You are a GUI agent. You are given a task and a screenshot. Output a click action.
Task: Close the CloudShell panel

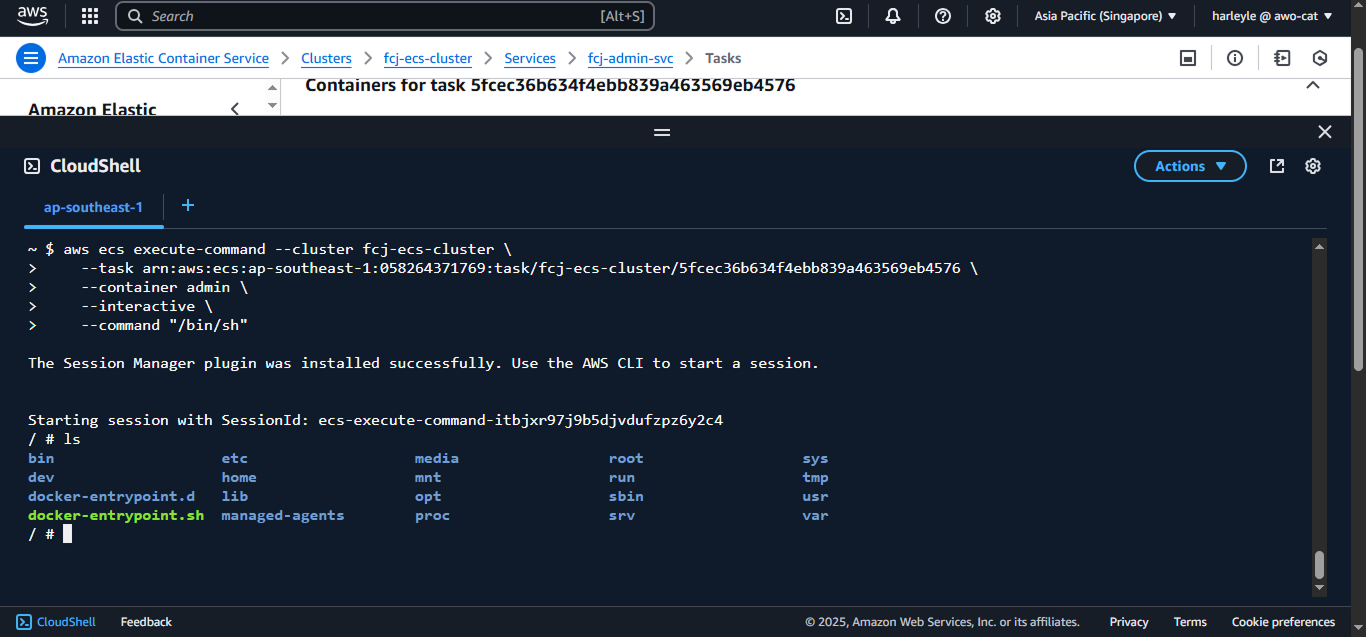click(x=1325, y=132)
